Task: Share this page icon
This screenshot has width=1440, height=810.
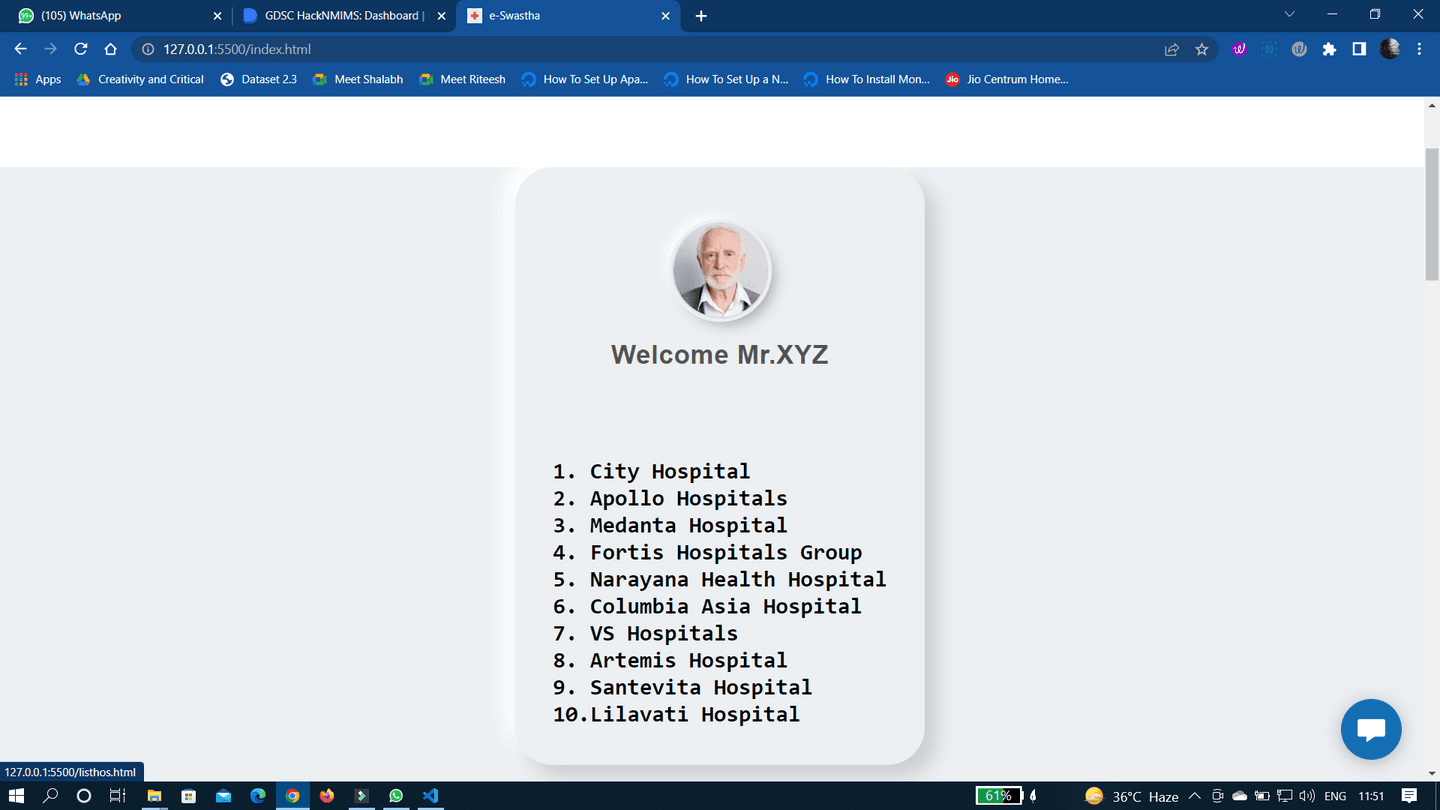Action: click(x=1171, y=49)
